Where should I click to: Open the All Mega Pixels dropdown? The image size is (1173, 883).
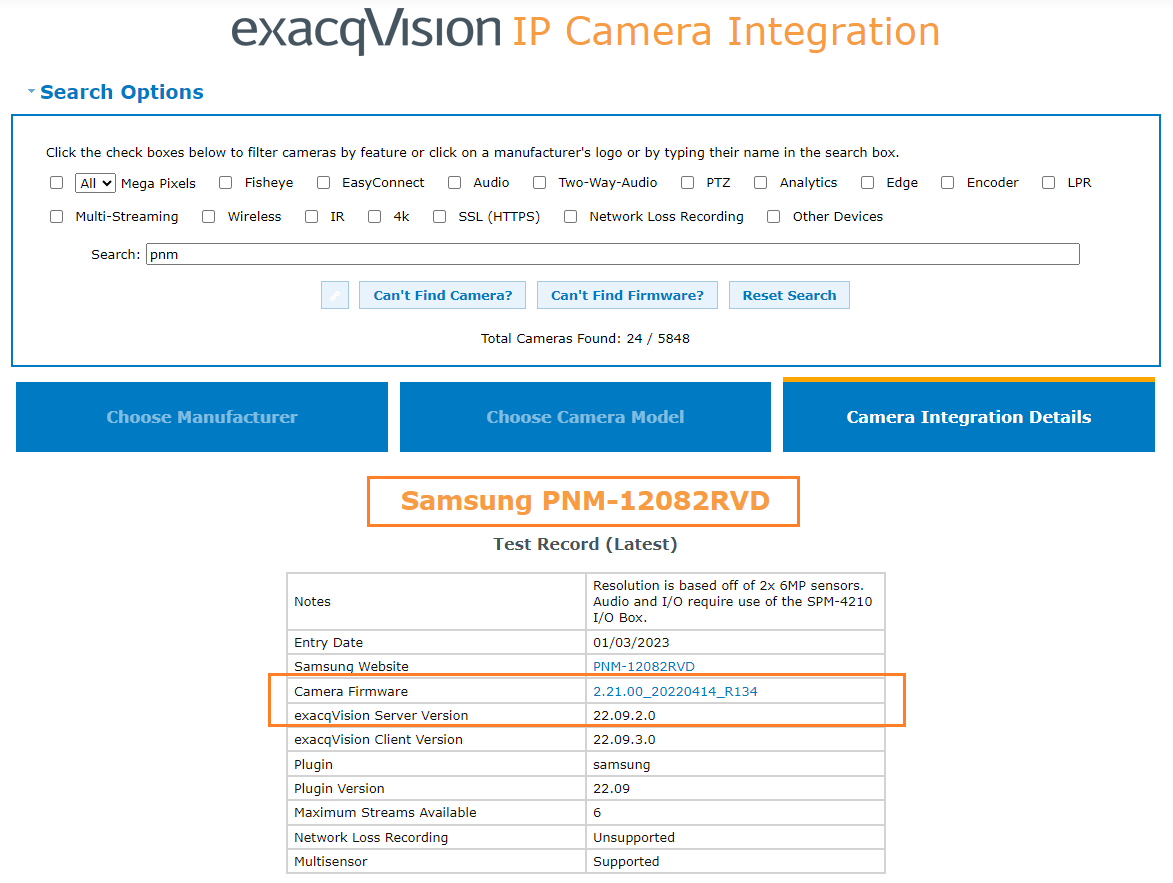click(x=95, y=183)
